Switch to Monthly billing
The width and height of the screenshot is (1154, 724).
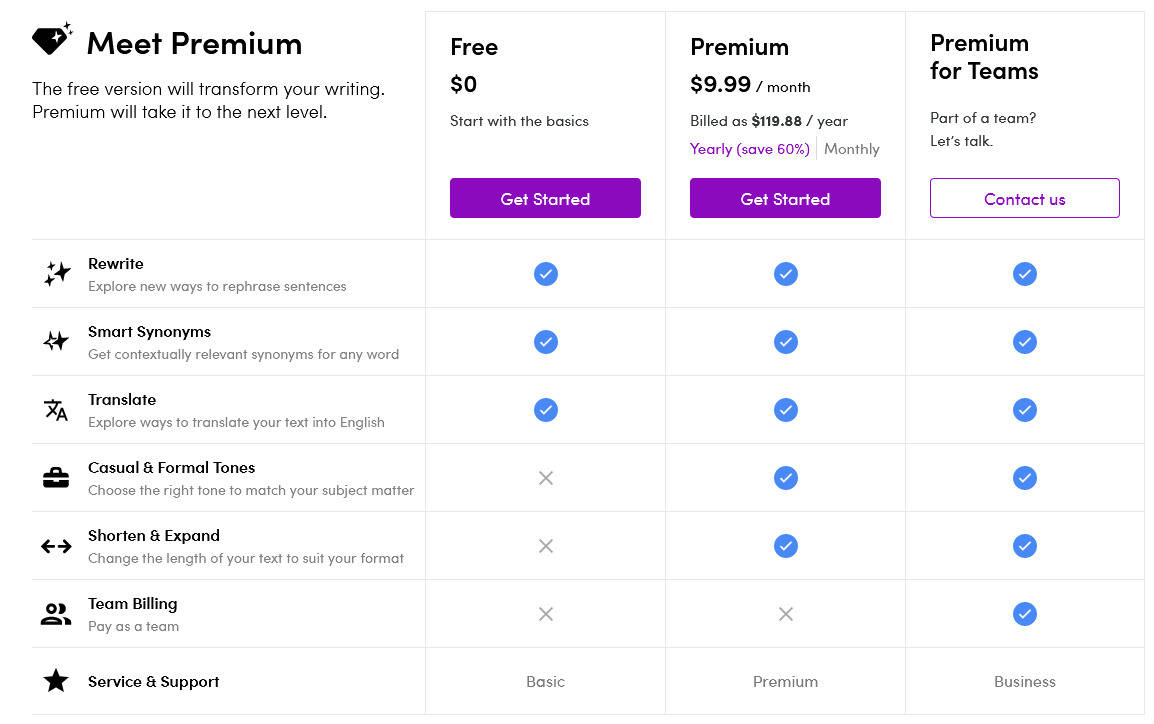851,149
